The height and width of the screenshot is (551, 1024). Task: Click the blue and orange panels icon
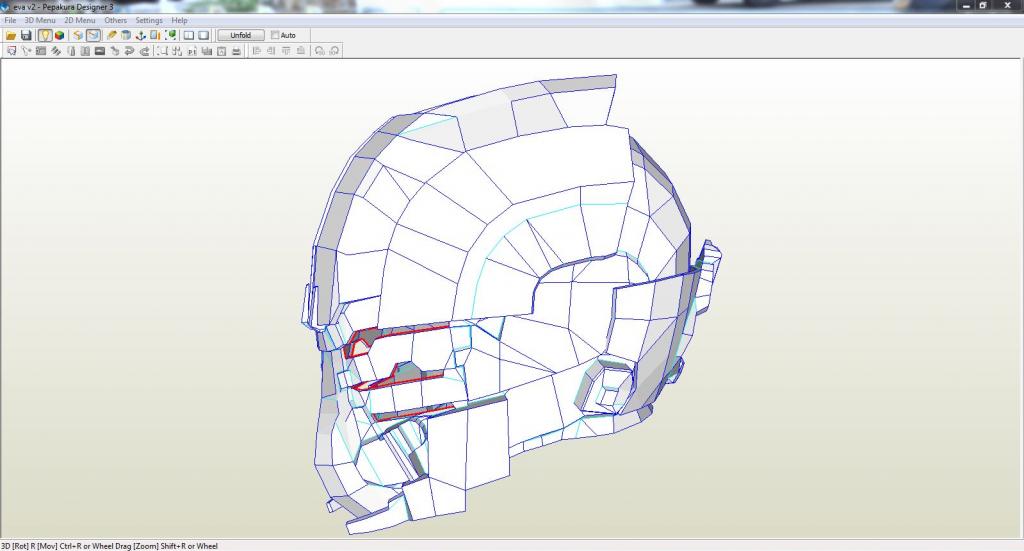[x=155, y=35]
